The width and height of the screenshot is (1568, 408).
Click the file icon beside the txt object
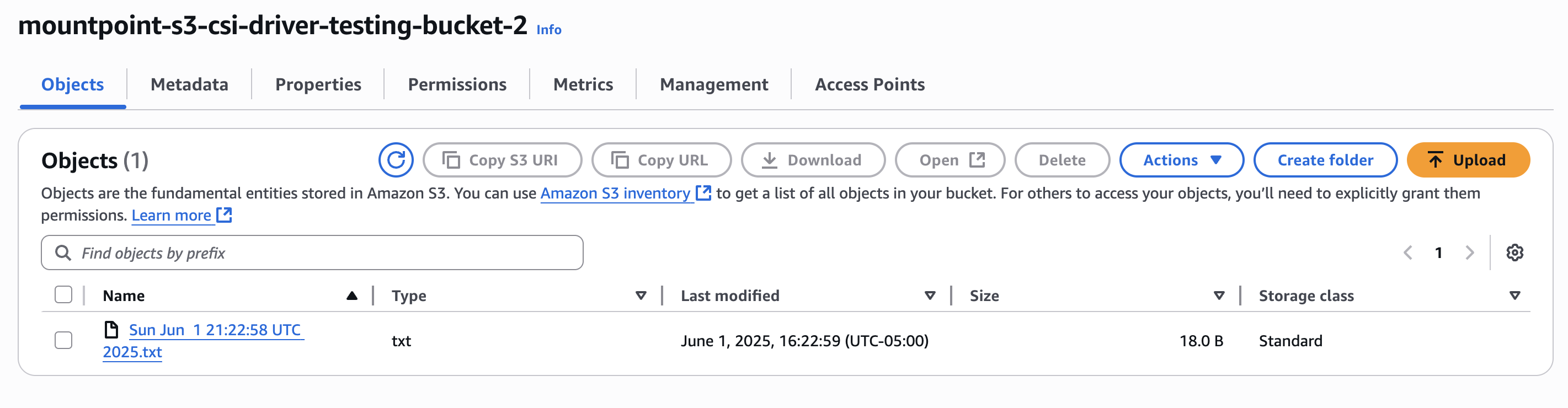(111, 330)
